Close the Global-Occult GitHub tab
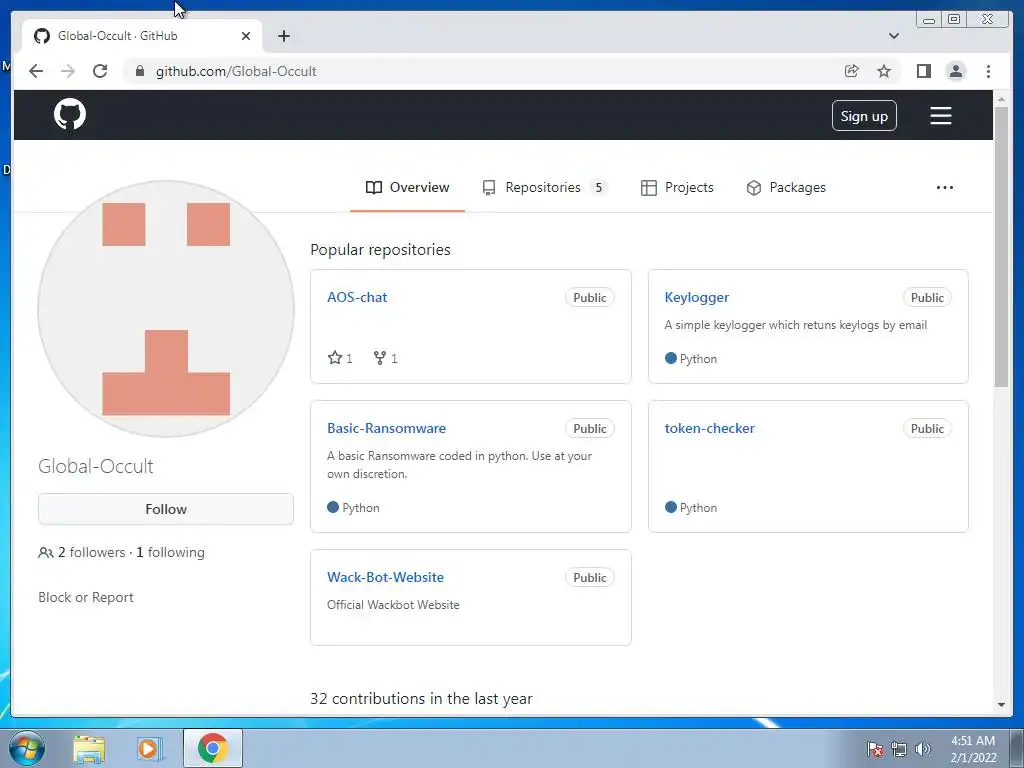The height and width of the screenshot is (768, 1024). 246,36
